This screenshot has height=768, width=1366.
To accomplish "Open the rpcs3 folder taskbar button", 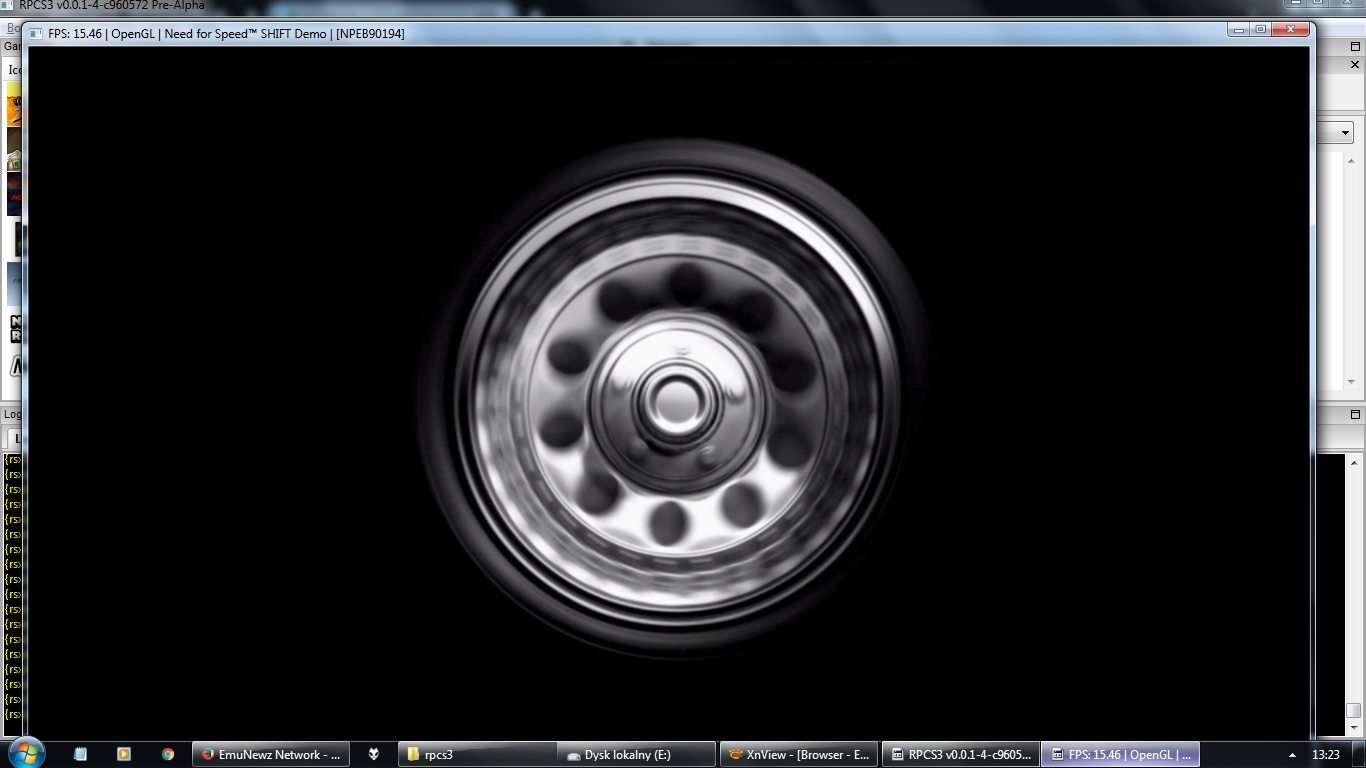I will click(x=477, y=755).
